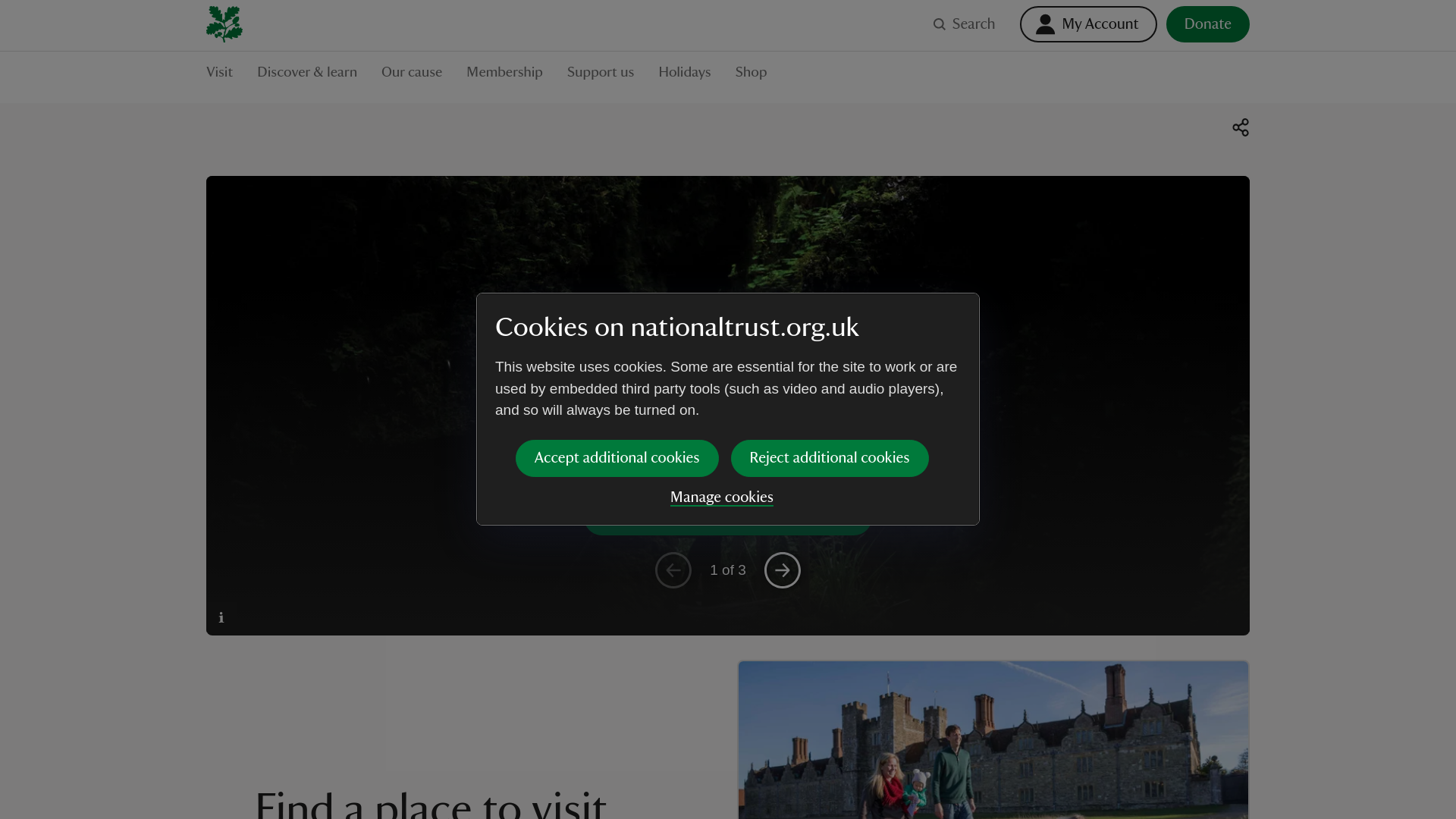Accept additional cookies
The width and height of the screenshot is (1456, 819).
[x=617, y=458]
